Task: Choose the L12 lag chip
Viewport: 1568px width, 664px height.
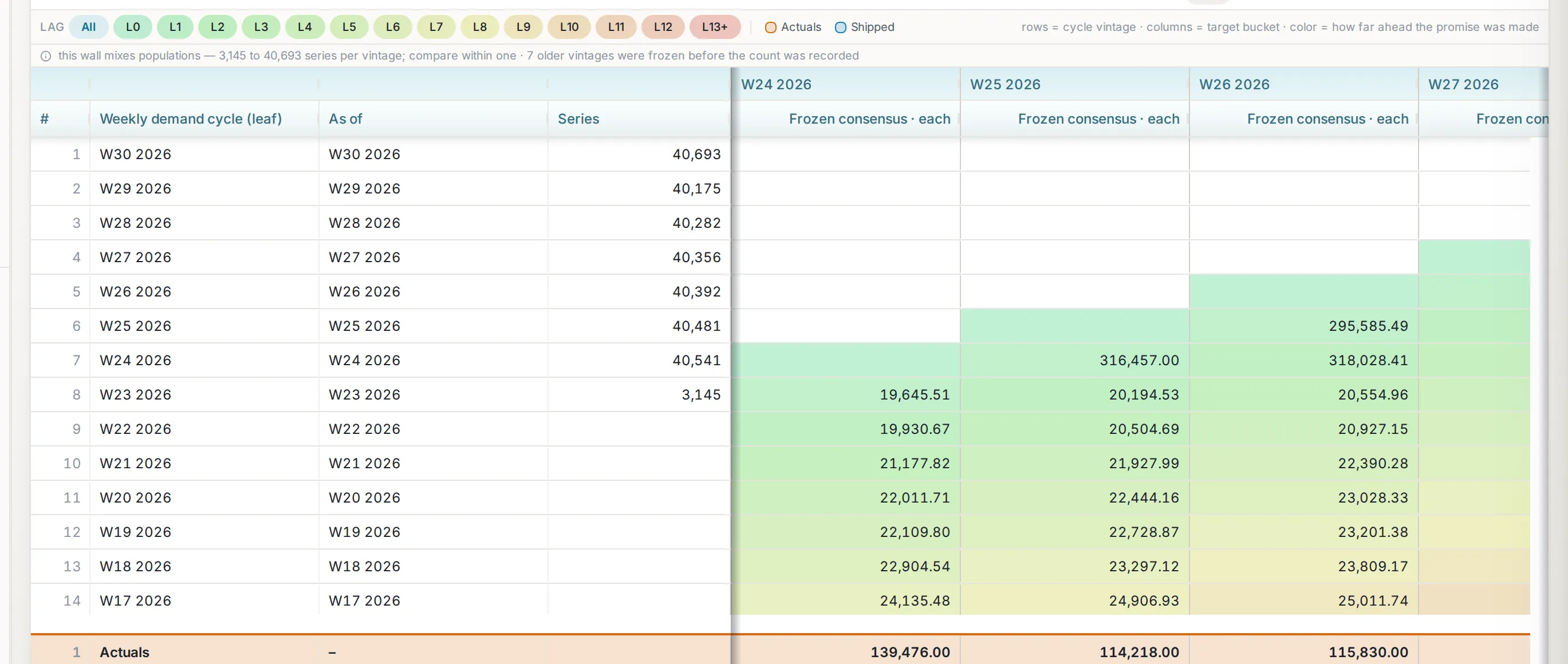Action: click(663, 27)
